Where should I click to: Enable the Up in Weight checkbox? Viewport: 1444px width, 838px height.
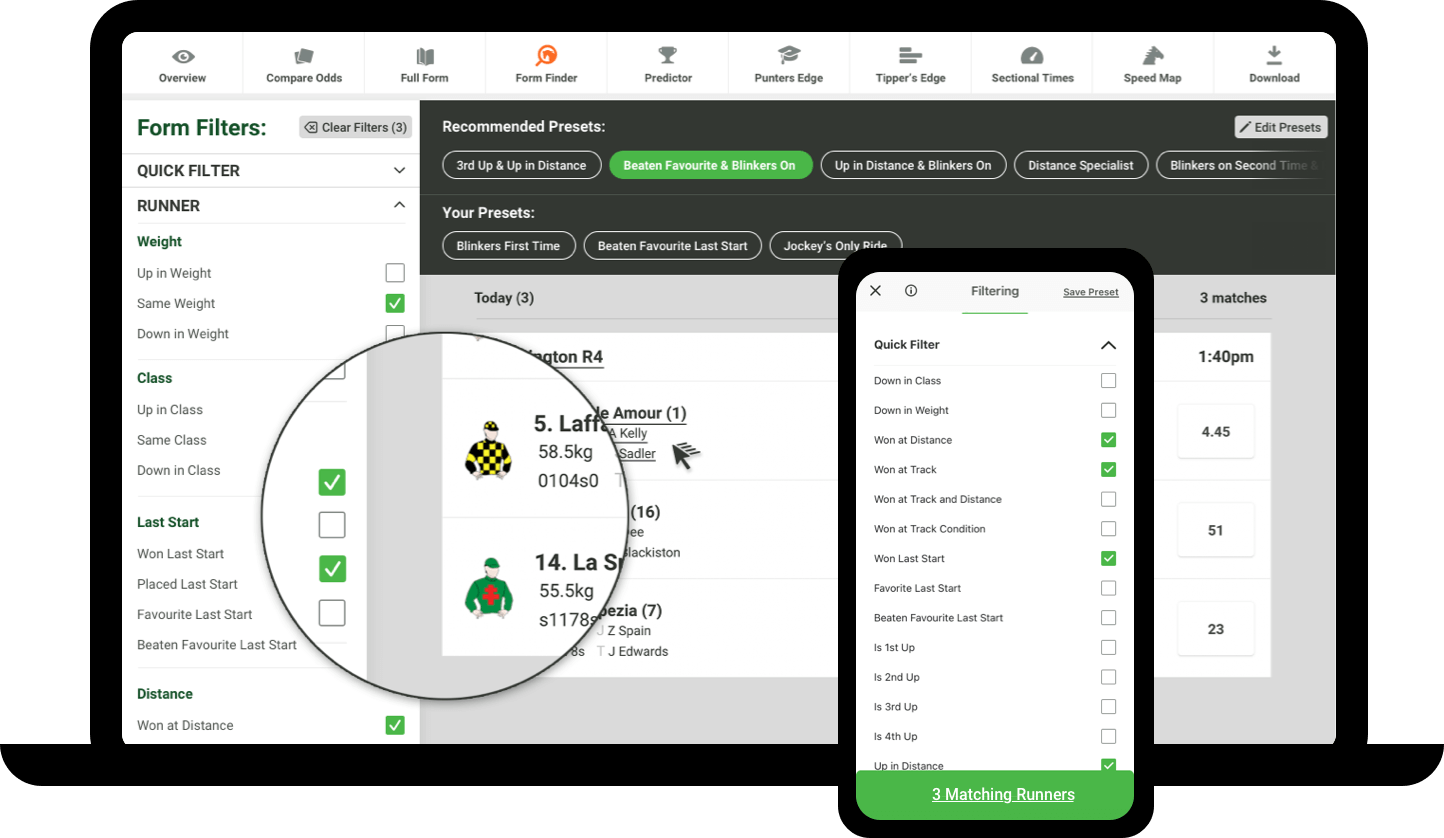point(395,272)
